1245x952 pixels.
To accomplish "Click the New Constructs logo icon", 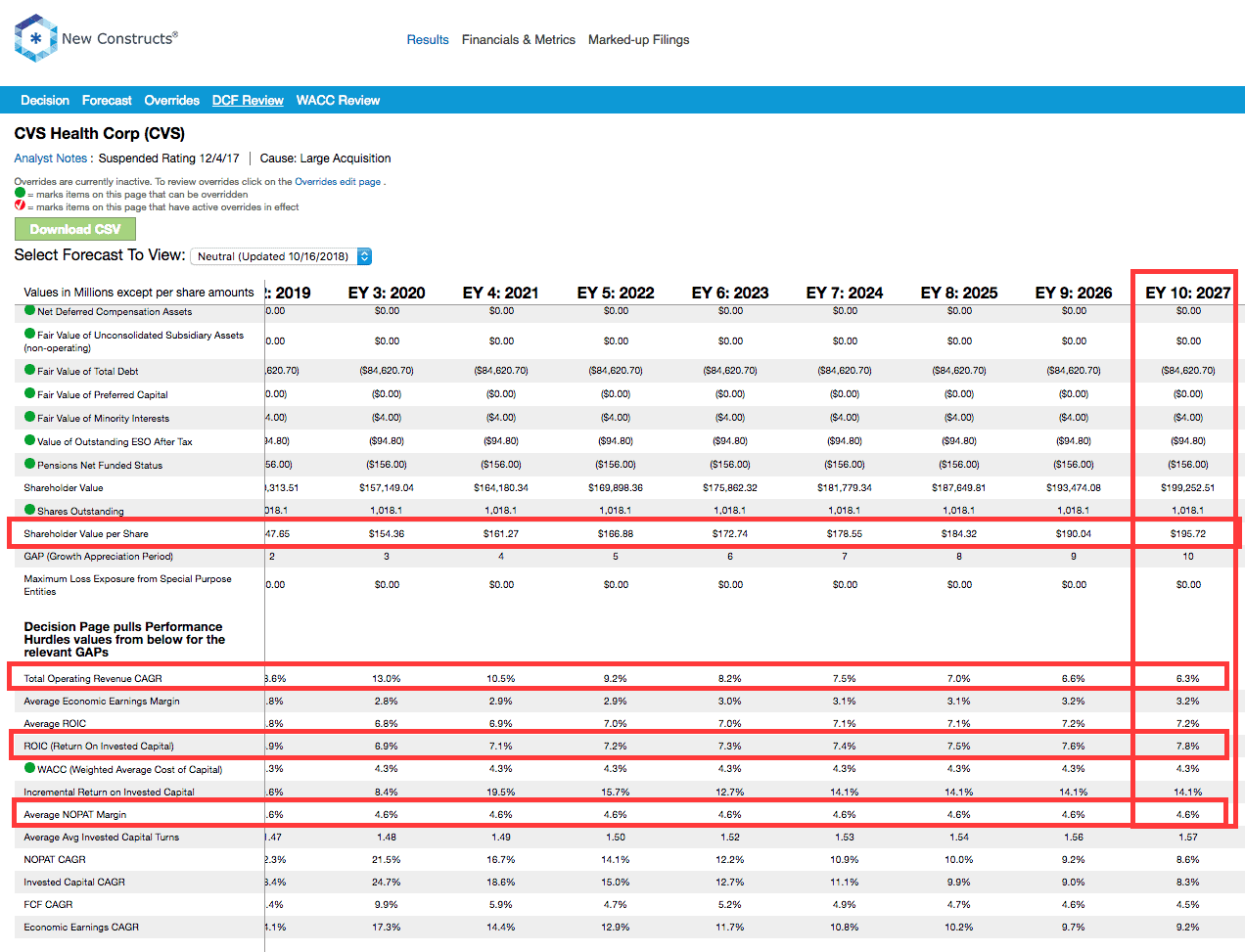I will tap(36, 38).
